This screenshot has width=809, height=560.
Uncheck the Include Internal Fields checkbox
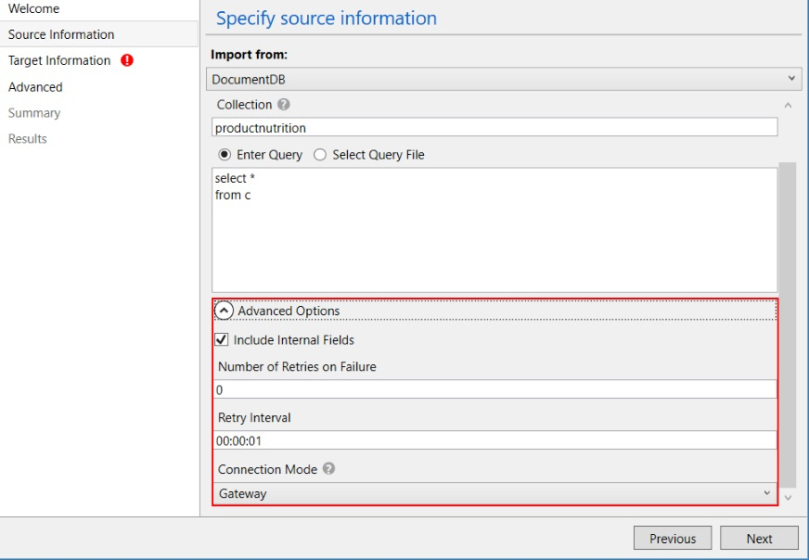pos(222,340)
